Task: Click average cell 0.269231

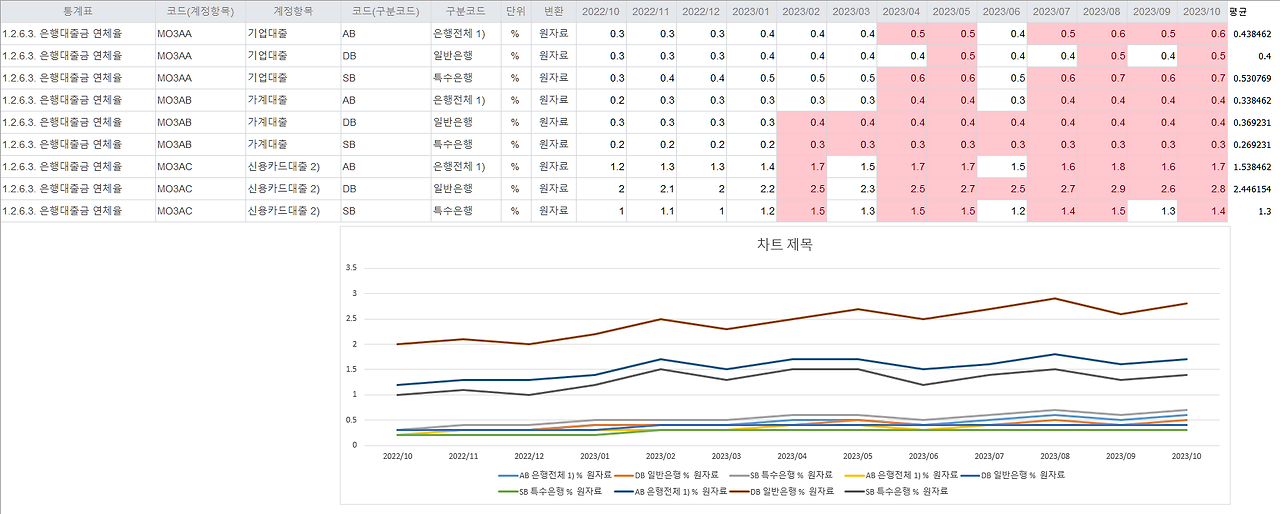Action: click(x=1252, y=144)
